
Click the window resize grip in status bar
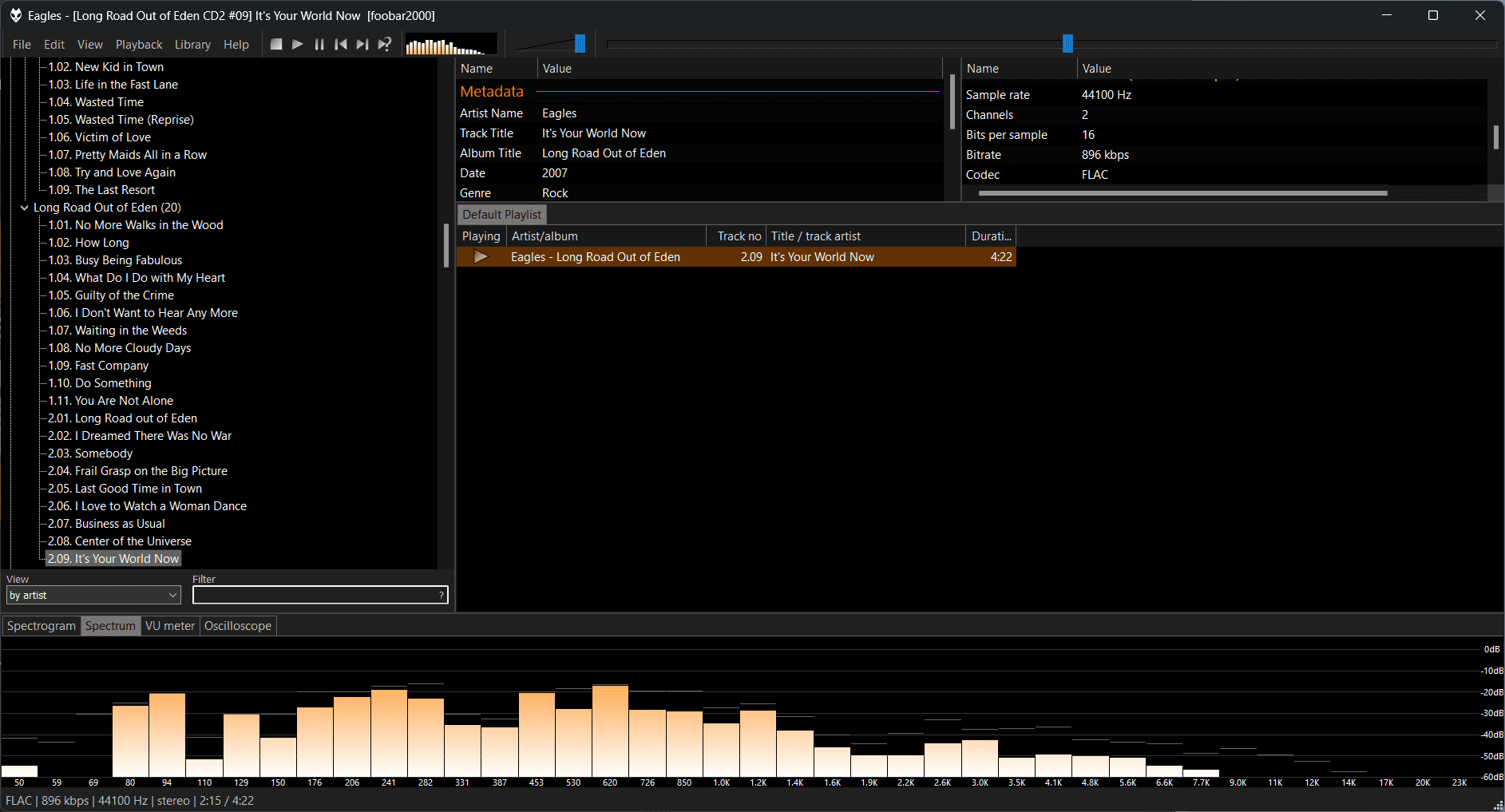(1498, 805)
